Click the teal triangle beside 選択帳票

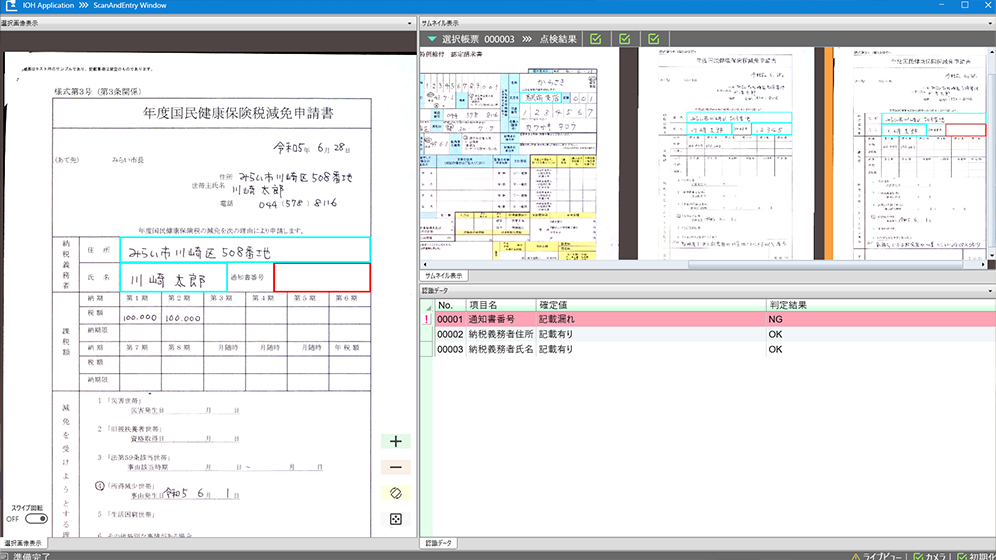(x=432, y=39)
